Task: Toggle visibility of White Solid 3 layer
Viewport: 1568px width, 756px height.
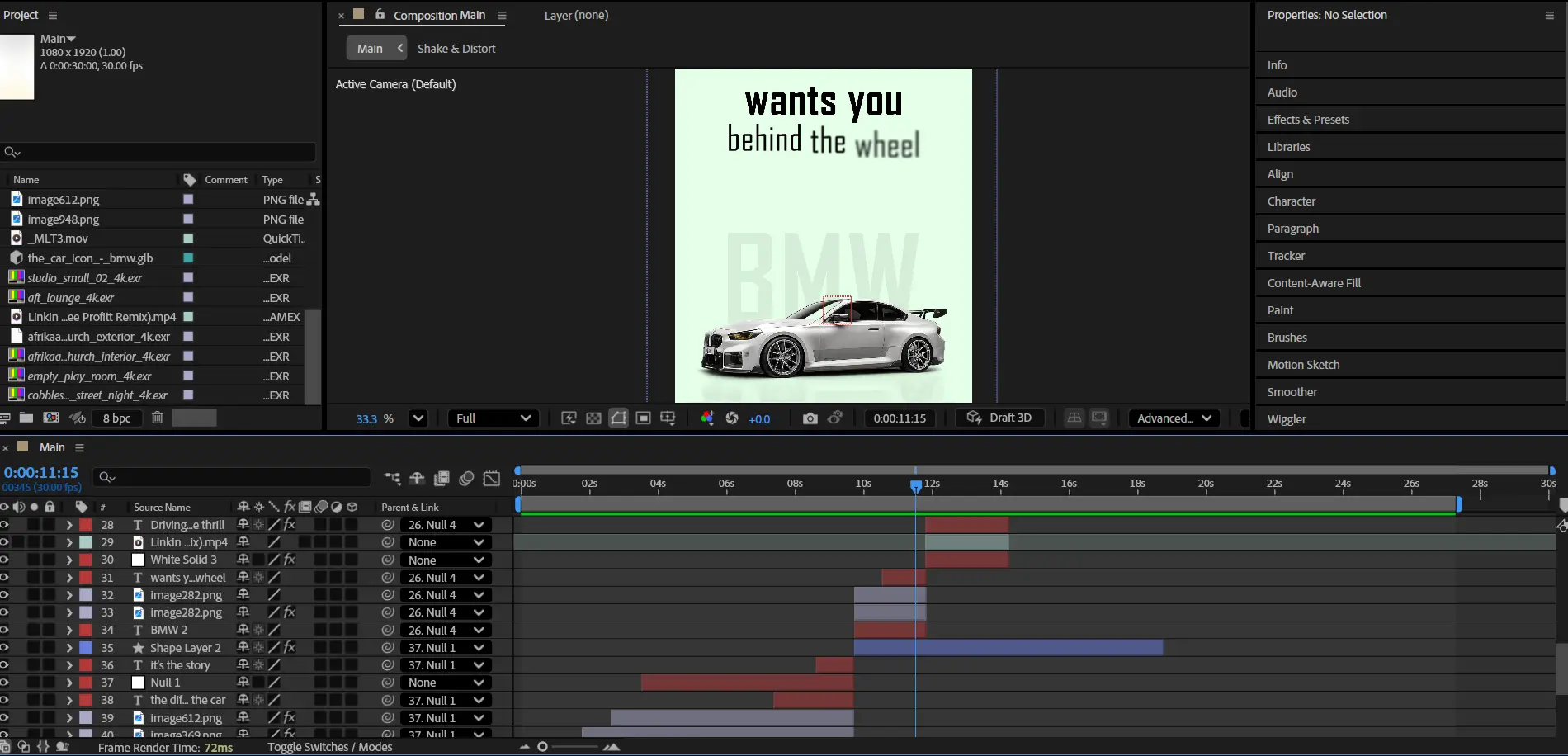Action: [5, 560]
